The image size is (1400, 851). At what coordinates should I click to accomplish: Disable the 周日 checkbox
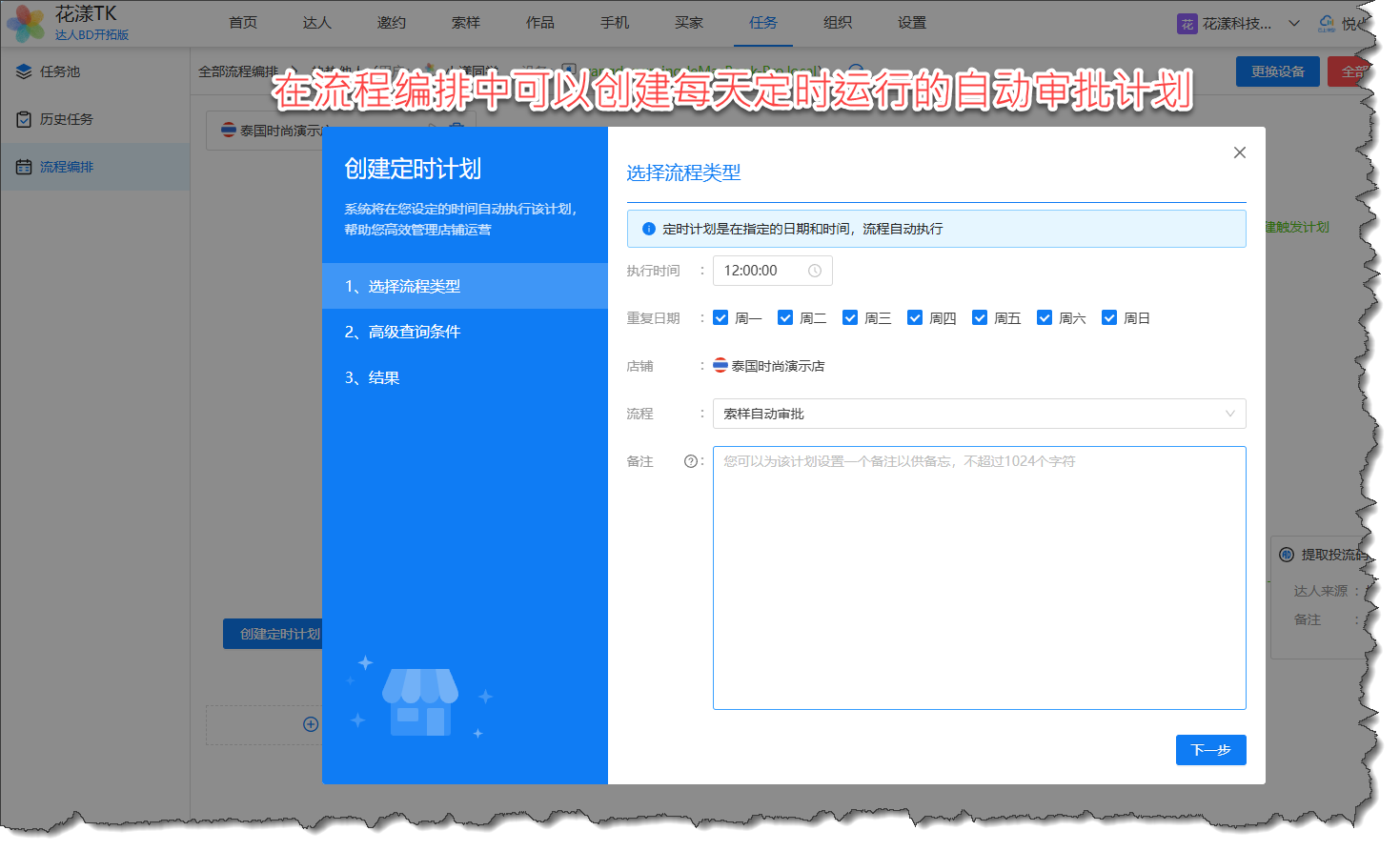(x=1109, y=317)
